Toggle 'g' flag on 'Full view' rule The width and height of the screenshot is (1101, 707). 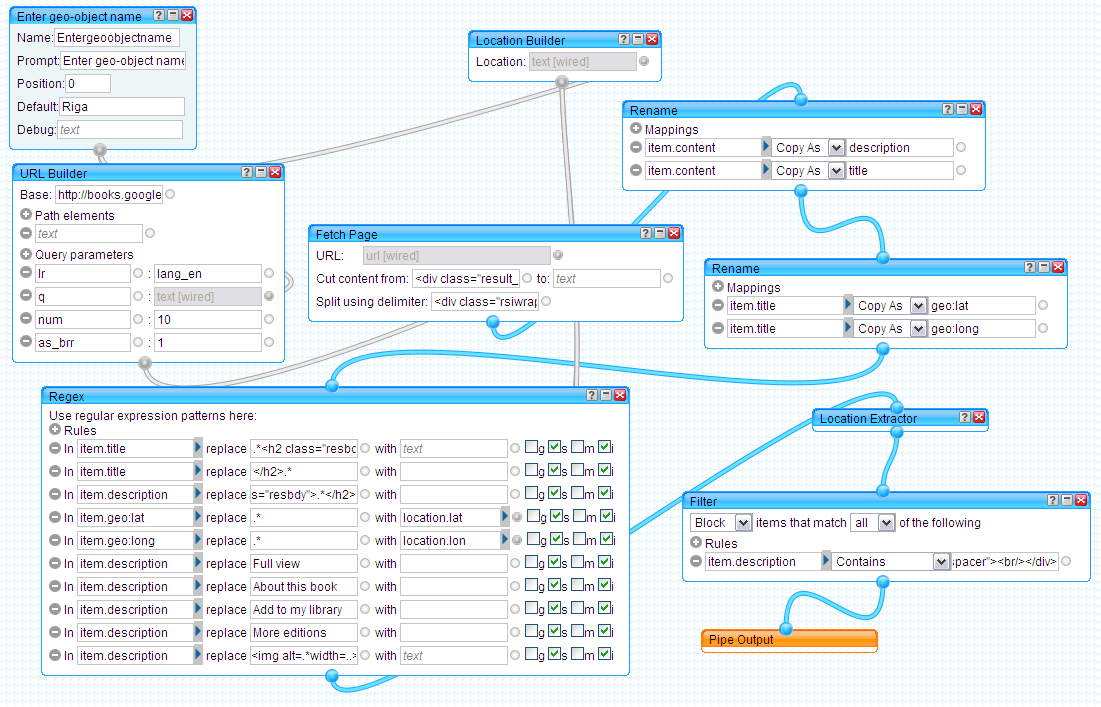(x=532, y=562)
